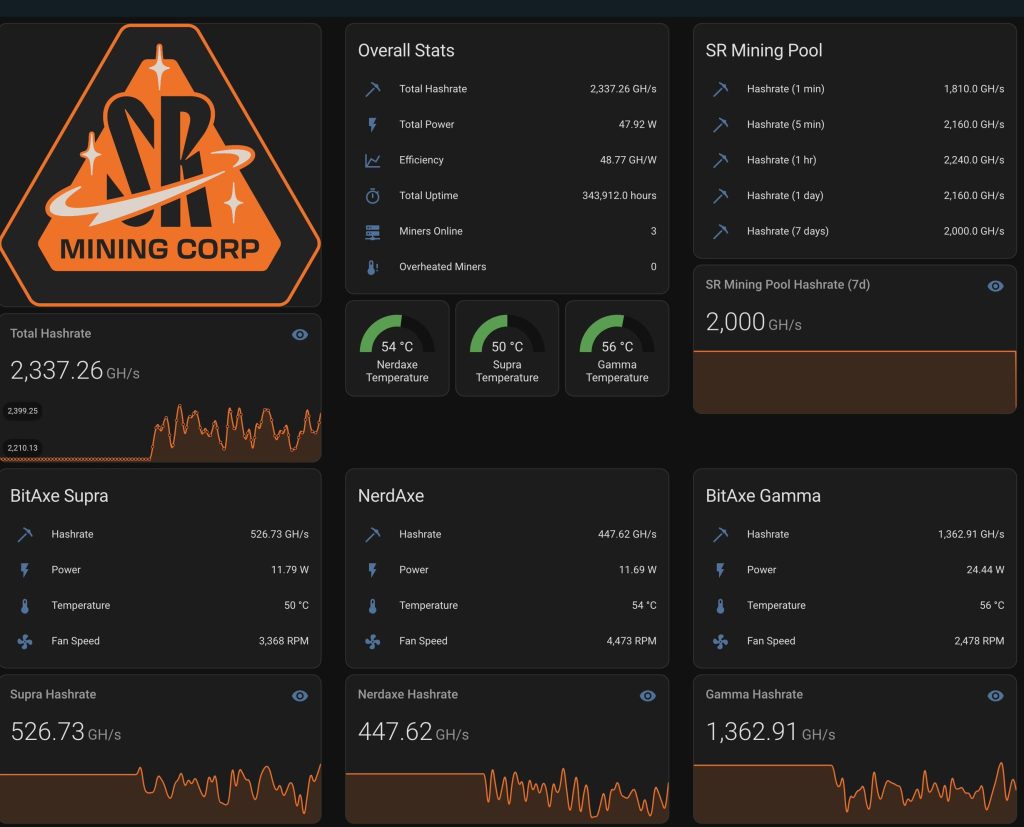Click the BitAxe Supra fan speed icon
The image size is (1024, 827).
point(24,641)
